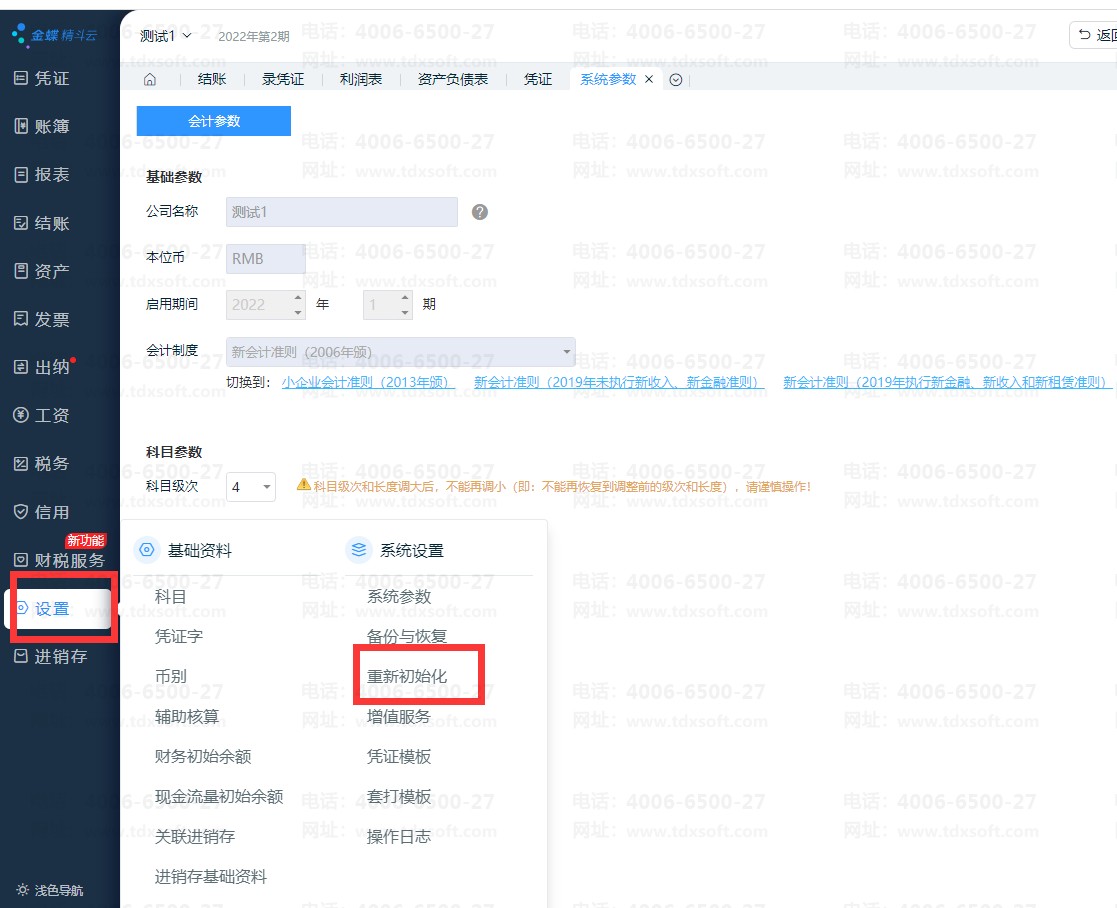Open the 工资 sidebar module
Screen dimensions: 1117x908
click(x=52, y=415)
